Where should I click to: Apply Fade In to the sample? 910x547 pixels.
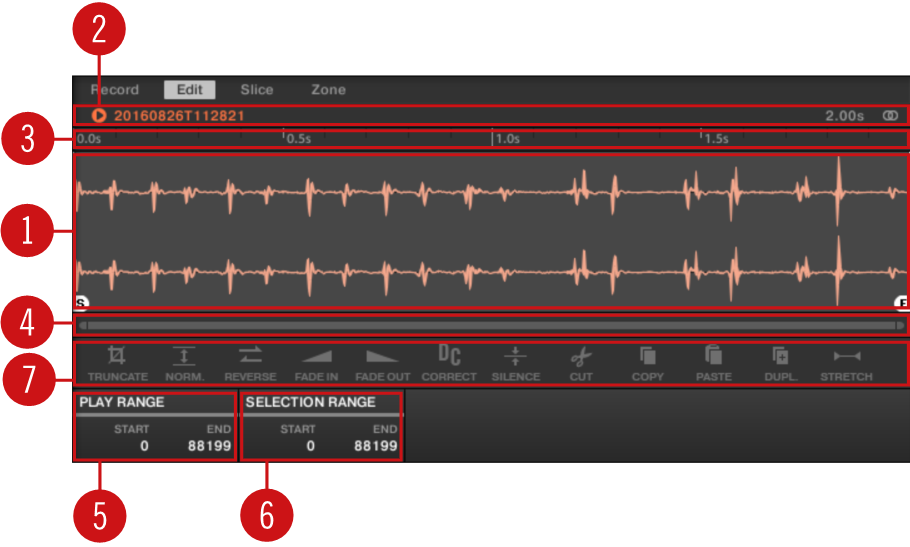pyautogui.click(x=316, y=356)
